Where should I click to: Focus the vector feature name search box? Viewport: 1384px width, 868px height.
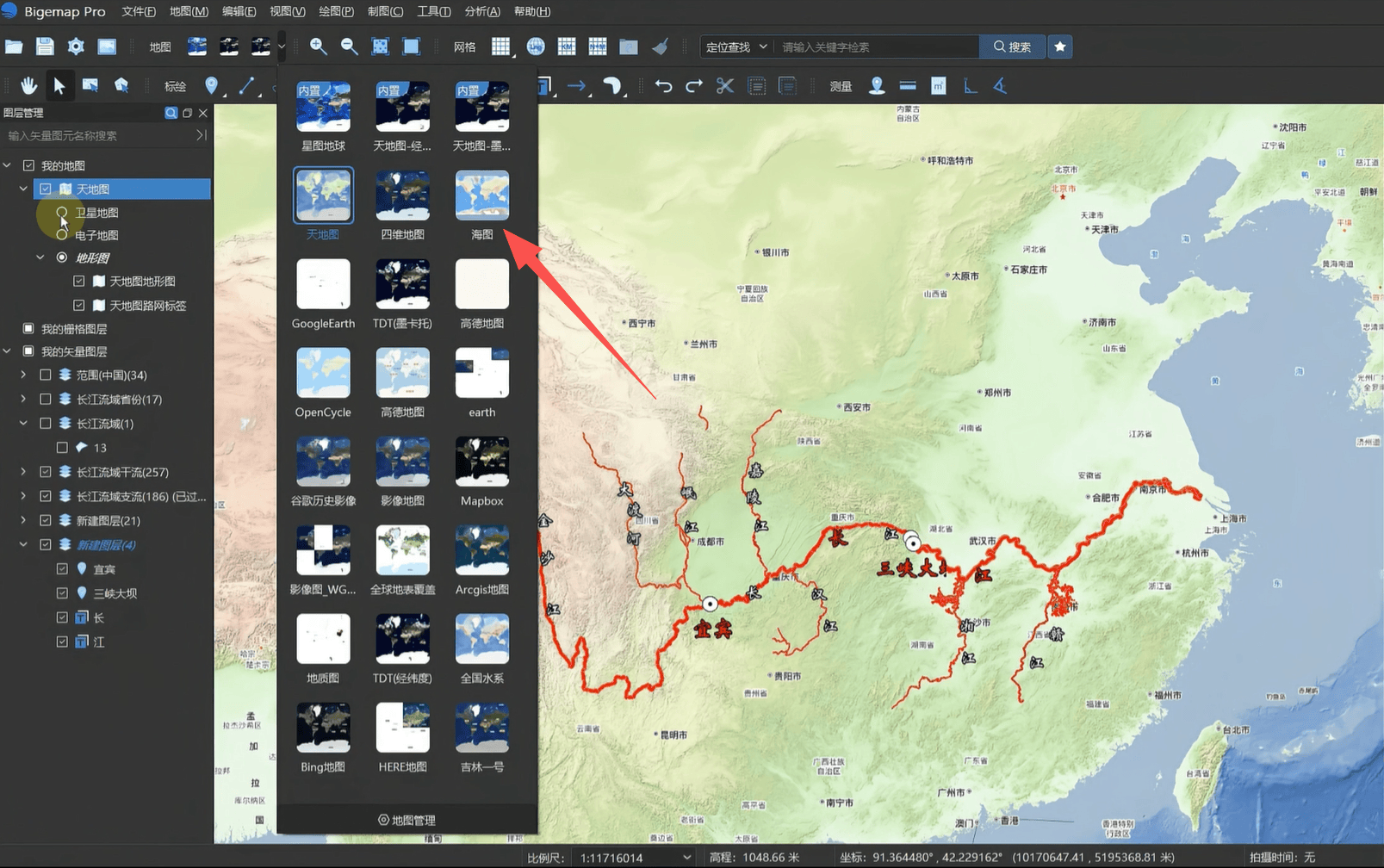coord(98,135)
